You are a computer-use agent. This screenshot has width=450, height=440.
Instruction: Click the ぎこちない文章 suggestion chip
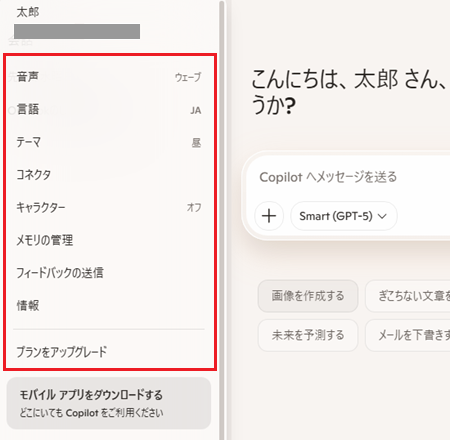click(408, 296)
